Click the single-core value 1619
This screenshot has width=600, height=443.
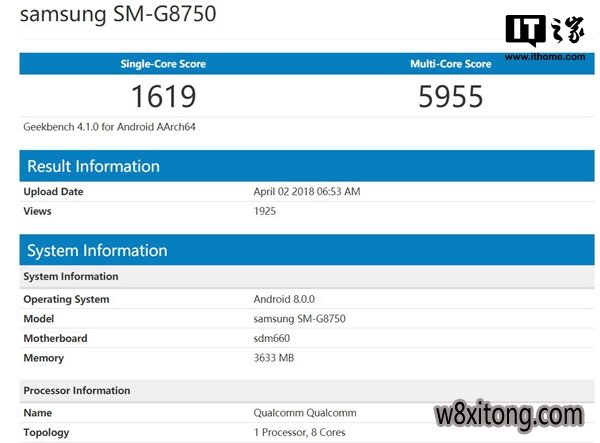point(163,96)
